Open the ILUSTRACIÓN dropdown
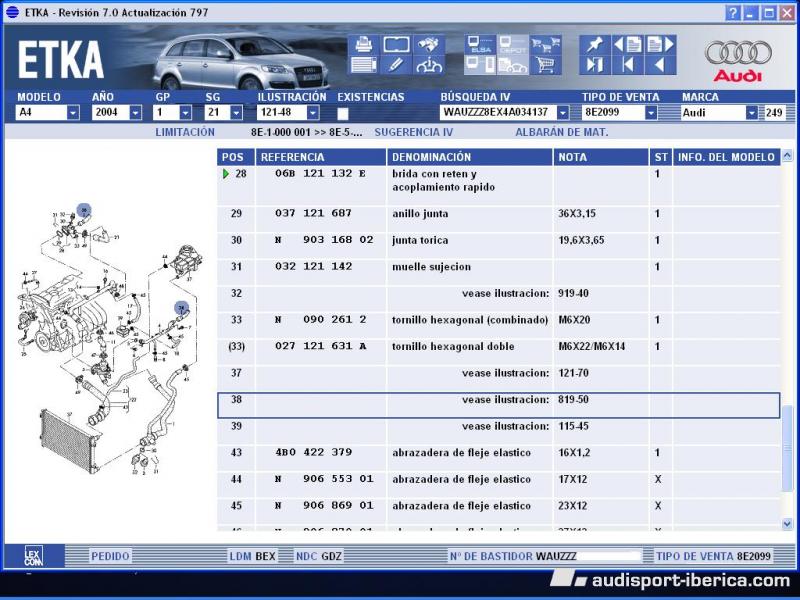This screenshot has height=600, width=800. [313, 113]
